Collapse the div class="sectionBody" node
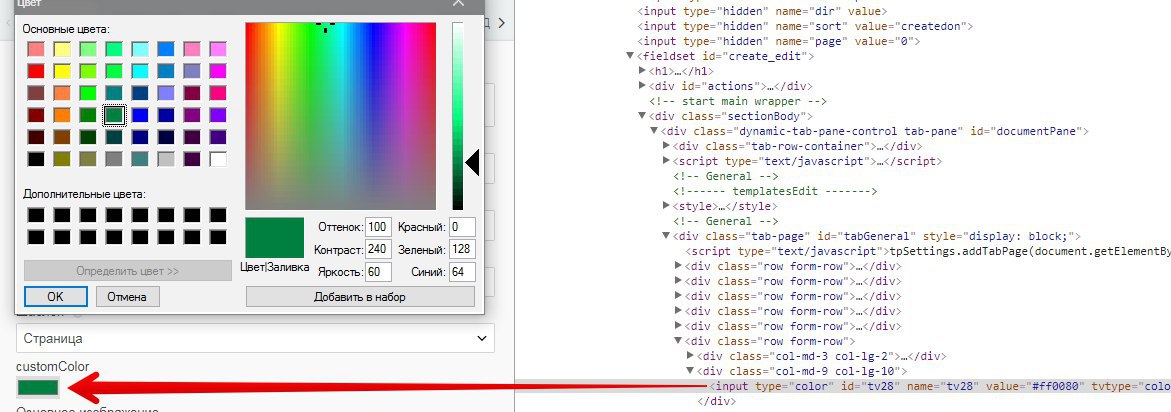This screenshot has width=1171, height=412. tap(642, 116)
